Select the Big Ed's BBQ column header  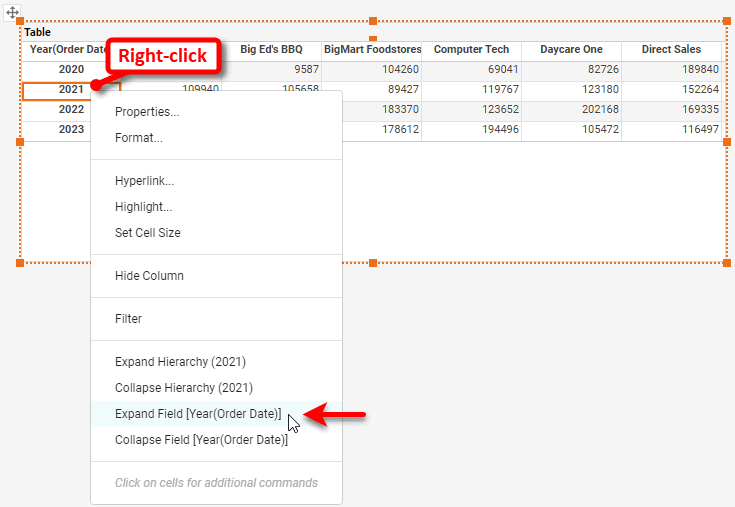[x=271, y=50]
